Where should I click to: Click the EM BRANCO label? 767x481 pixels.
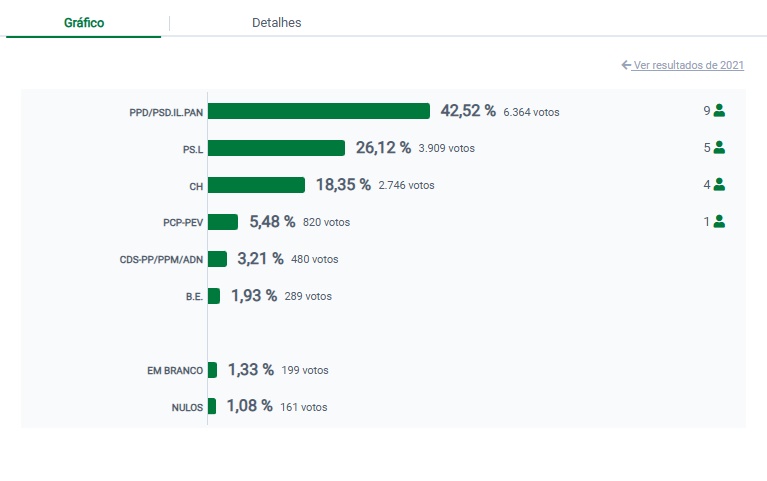(175, 371)
